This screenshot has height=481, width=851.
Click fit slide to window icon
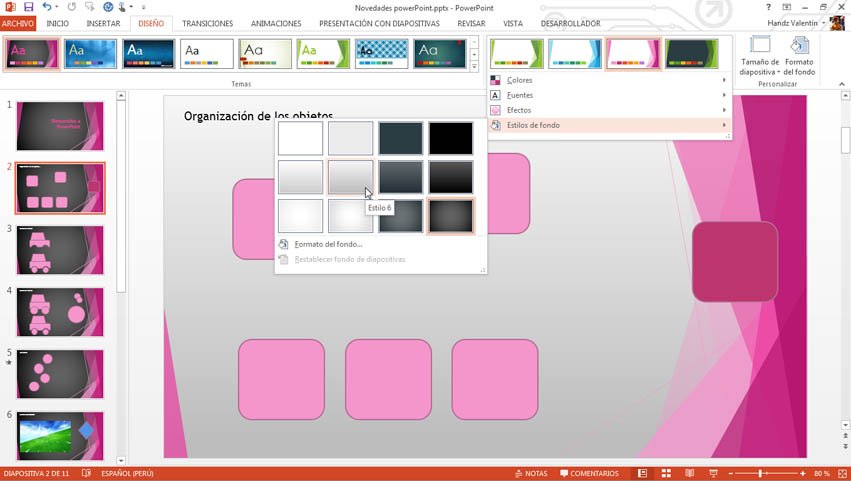(840, 473)
